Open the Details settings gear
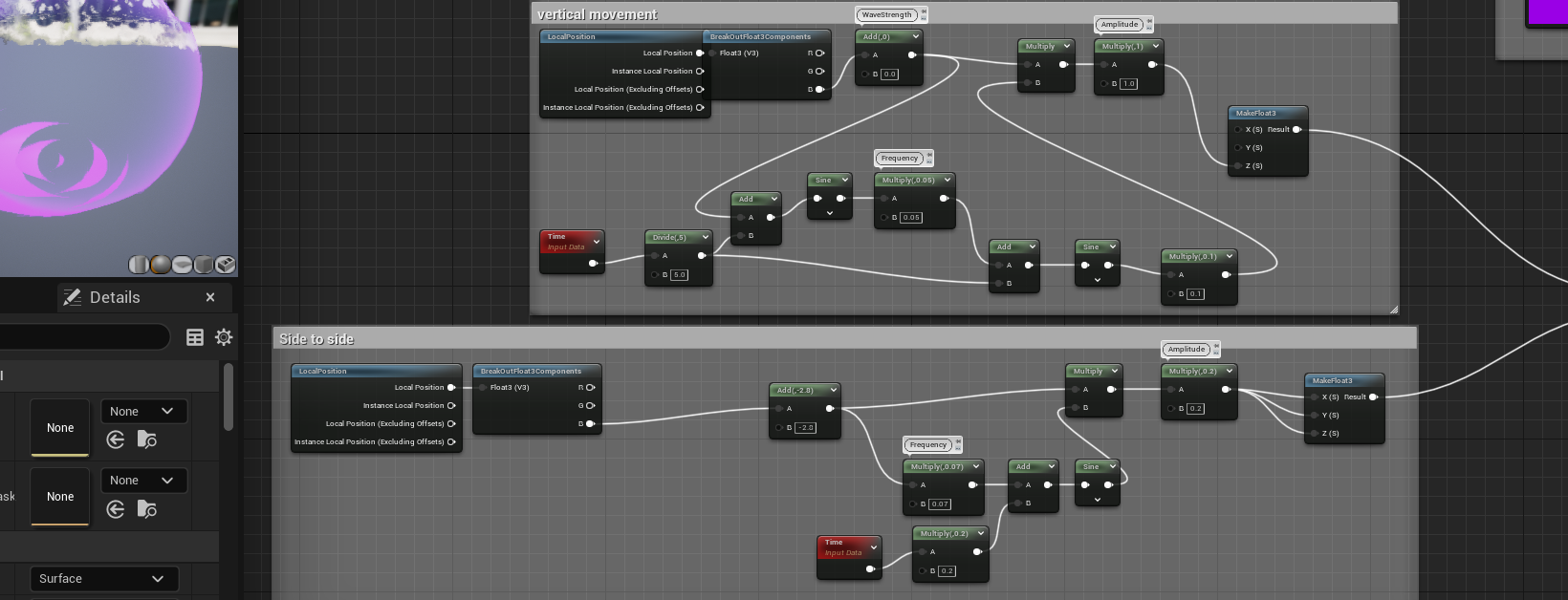1568x600 pixels. tap(224, 337)
